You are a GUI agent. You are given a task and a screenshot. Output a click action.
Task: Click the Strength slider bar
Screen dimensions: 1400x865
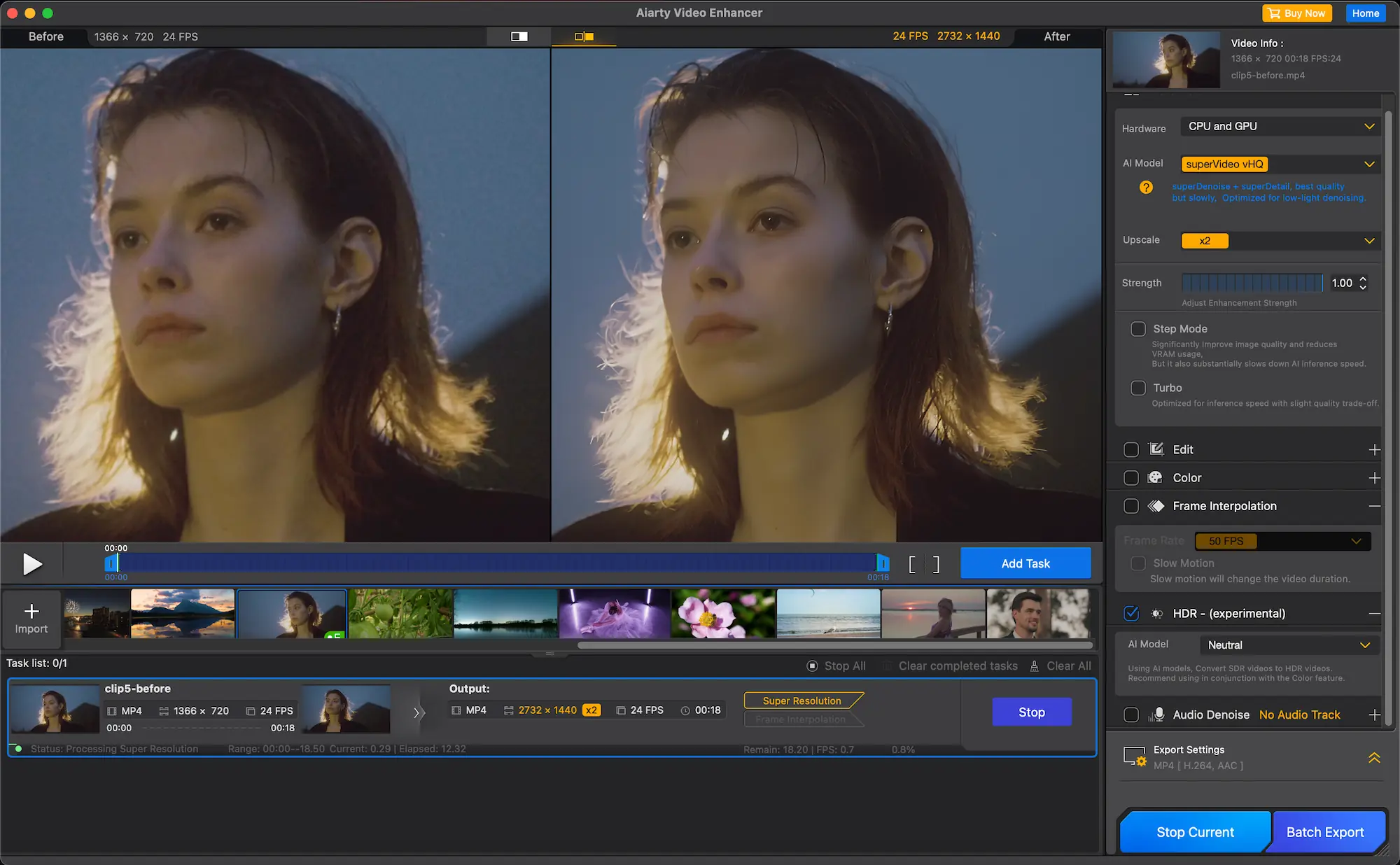1252,283
